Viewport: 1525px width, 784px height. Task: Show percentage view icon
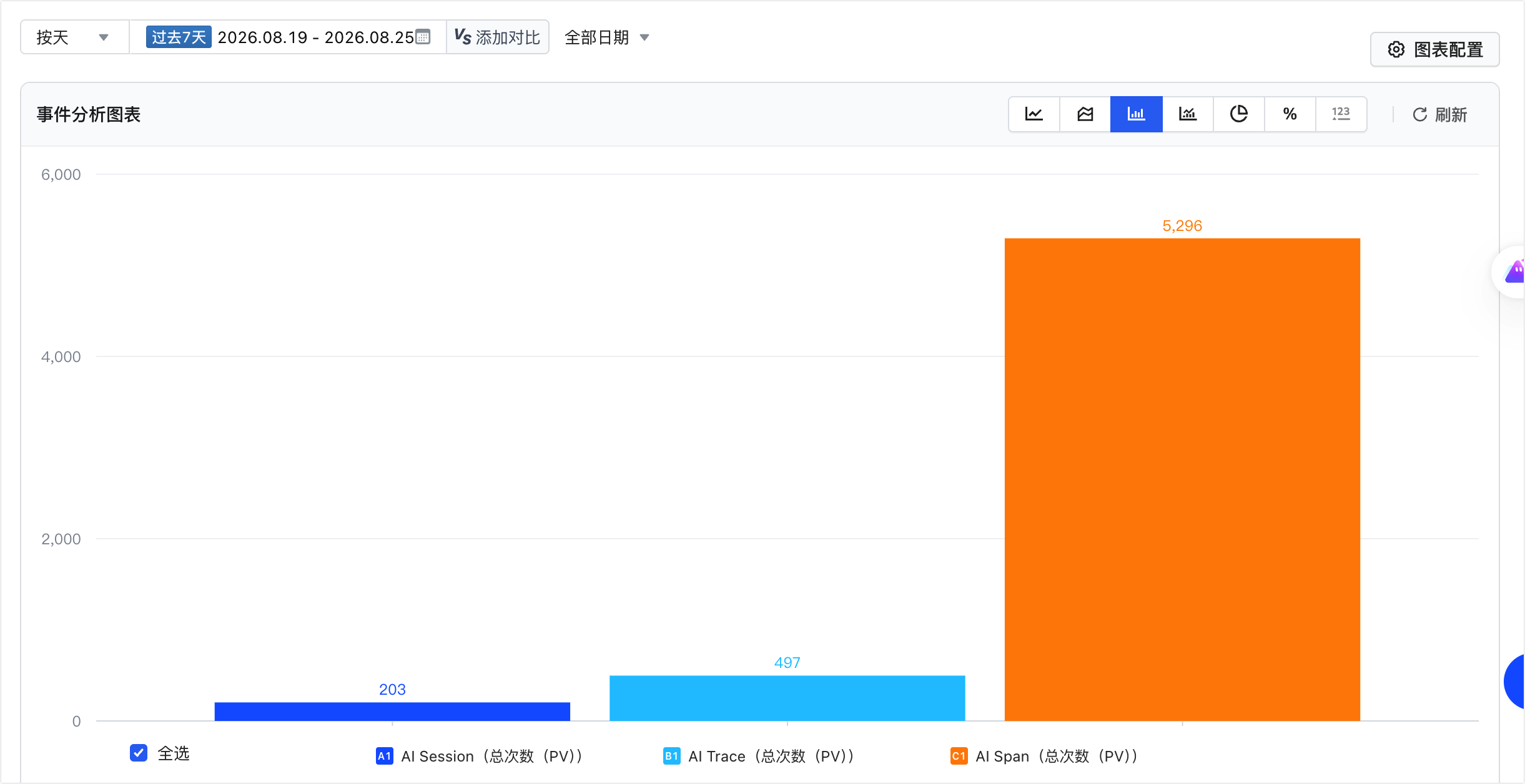pos(1290,114)
